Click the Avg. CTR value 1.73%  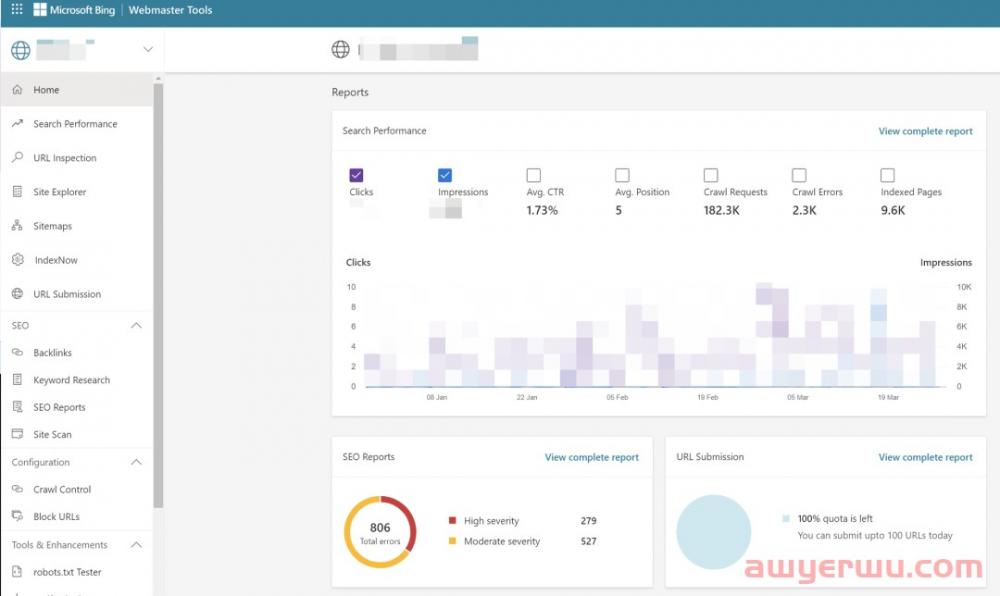pos(542,210)
